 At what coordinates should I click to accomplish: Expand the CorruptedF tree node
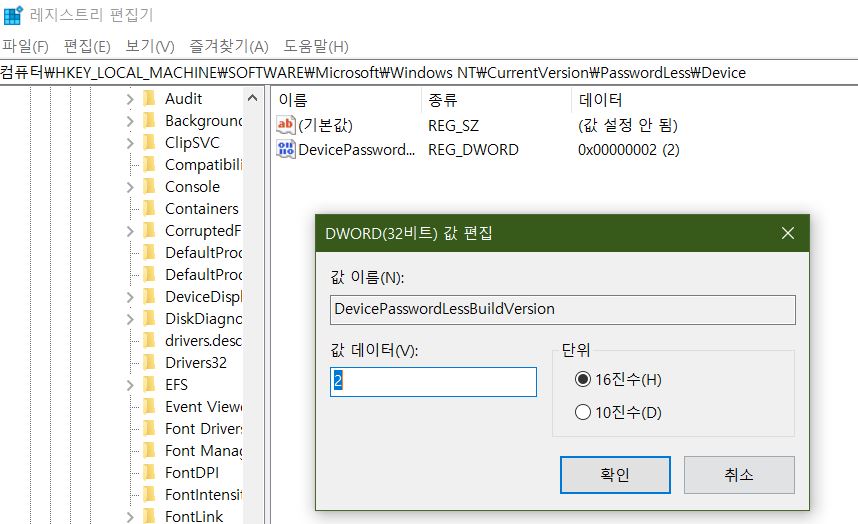click(130, 231)
